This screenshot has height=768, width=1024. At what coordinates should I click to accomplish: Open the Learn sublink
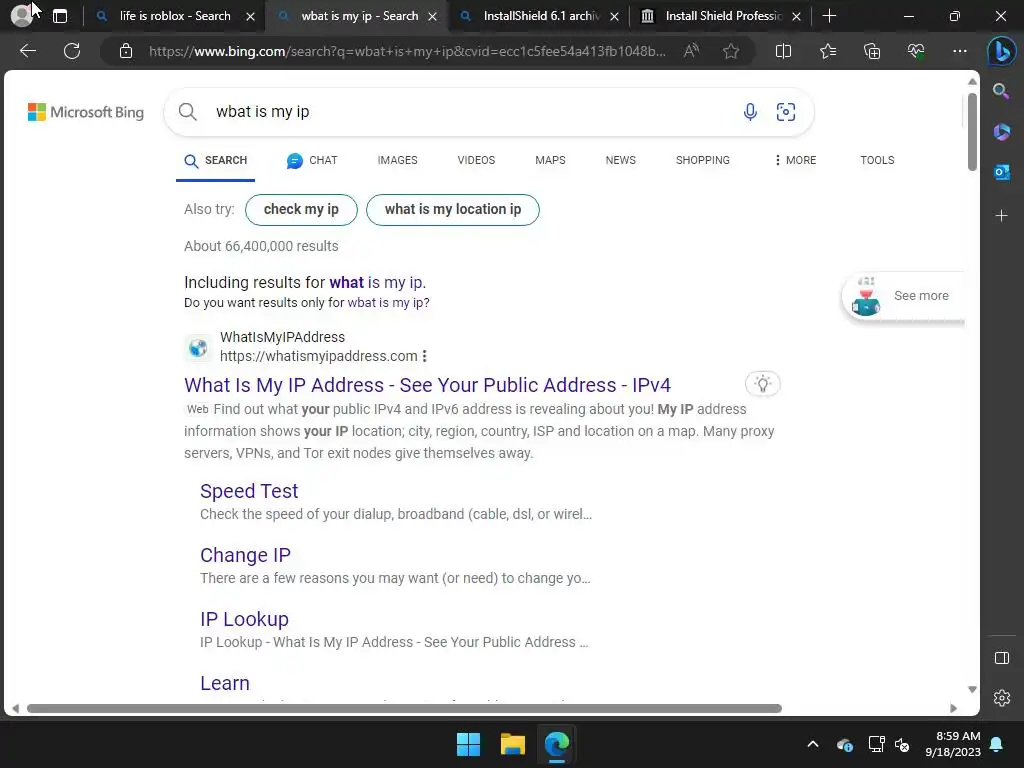tap(225, 683)
